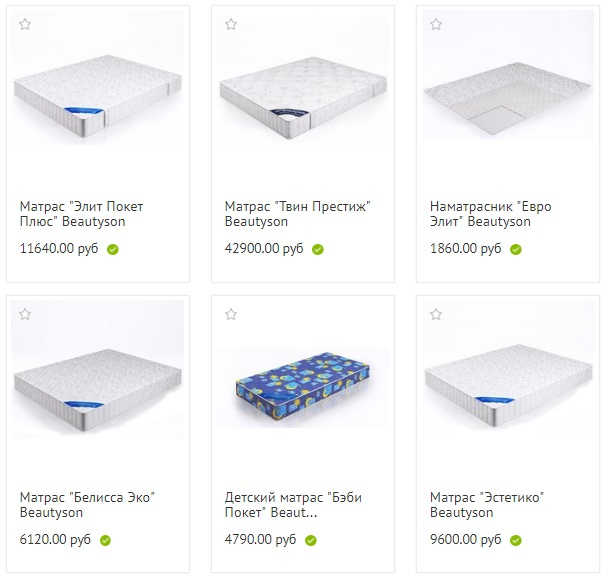The width and height of the screenshot is (611, 581).
Task: Open Матрас "Белисса Эко" Beautyson link
Action: coord(87,505)
